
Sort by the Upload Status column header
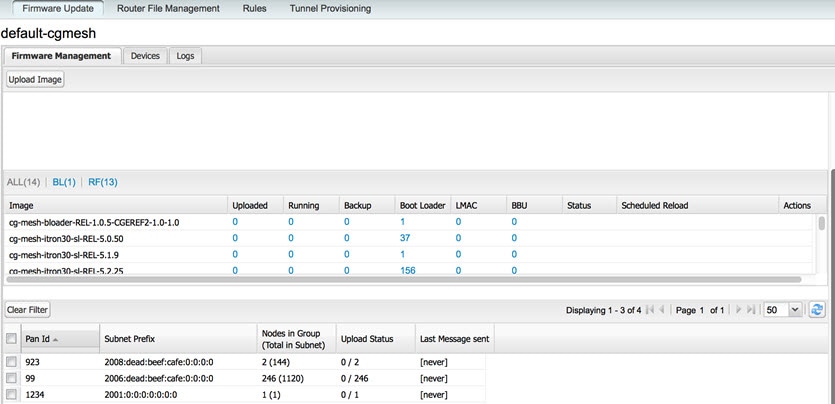click(x=376, y=339)
